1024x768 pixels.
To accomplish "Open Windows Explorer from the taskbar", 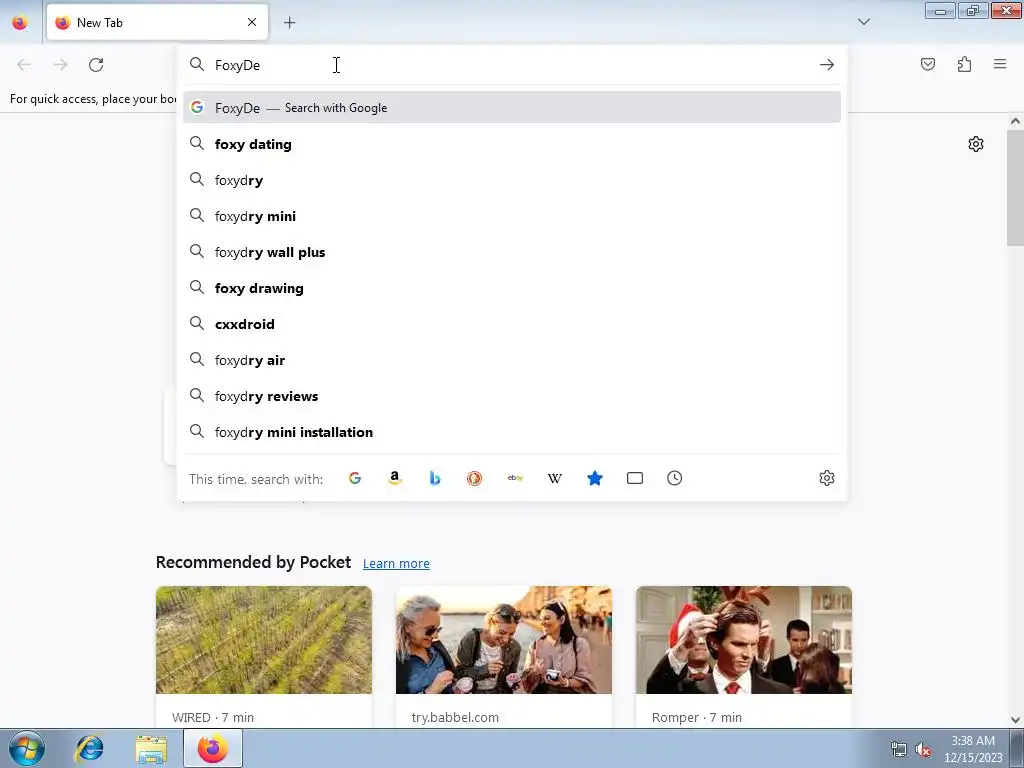I will tap(151, 748).
